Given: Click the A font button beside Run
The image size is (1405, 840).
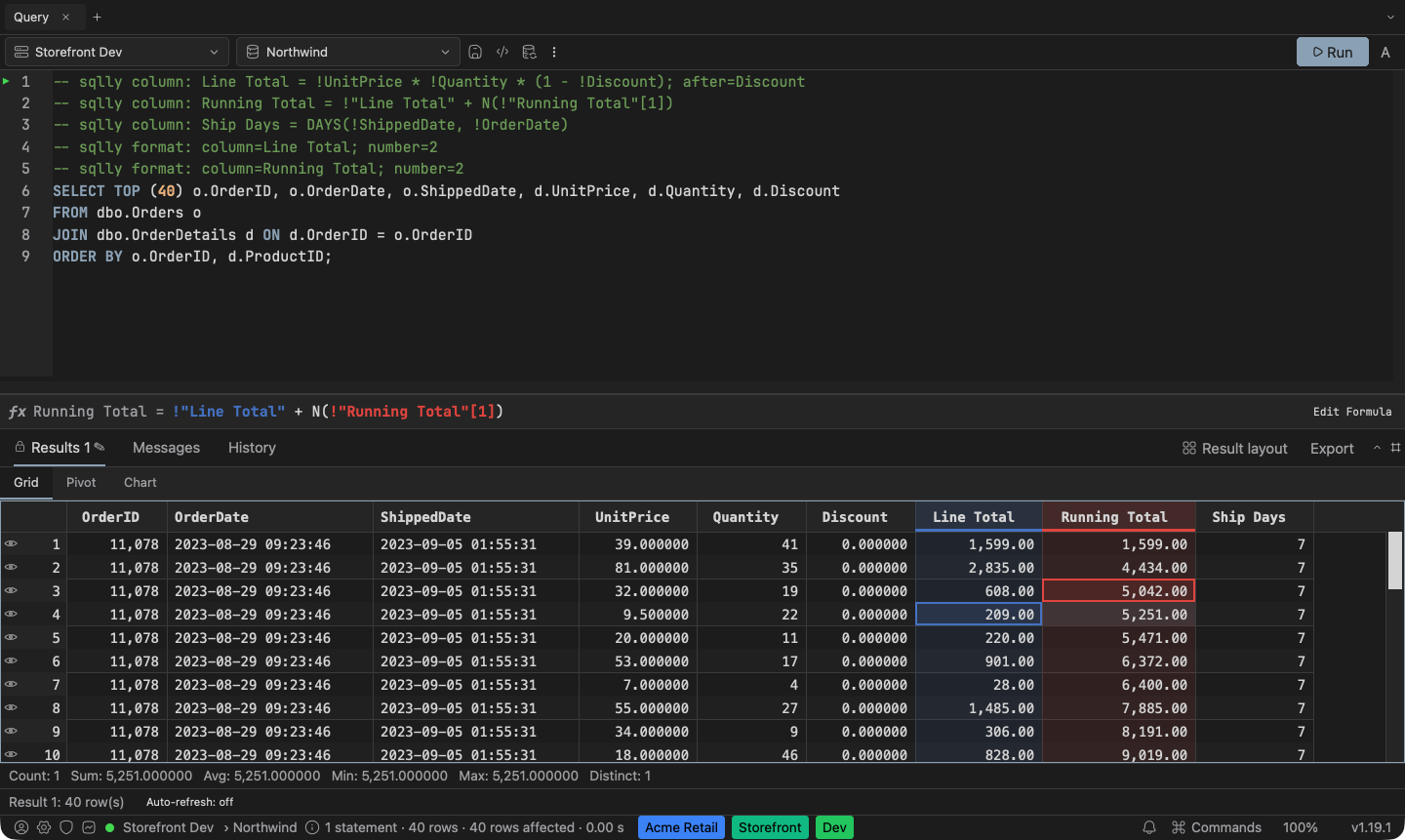Looking at the screenshot, I should [1385, 52].
